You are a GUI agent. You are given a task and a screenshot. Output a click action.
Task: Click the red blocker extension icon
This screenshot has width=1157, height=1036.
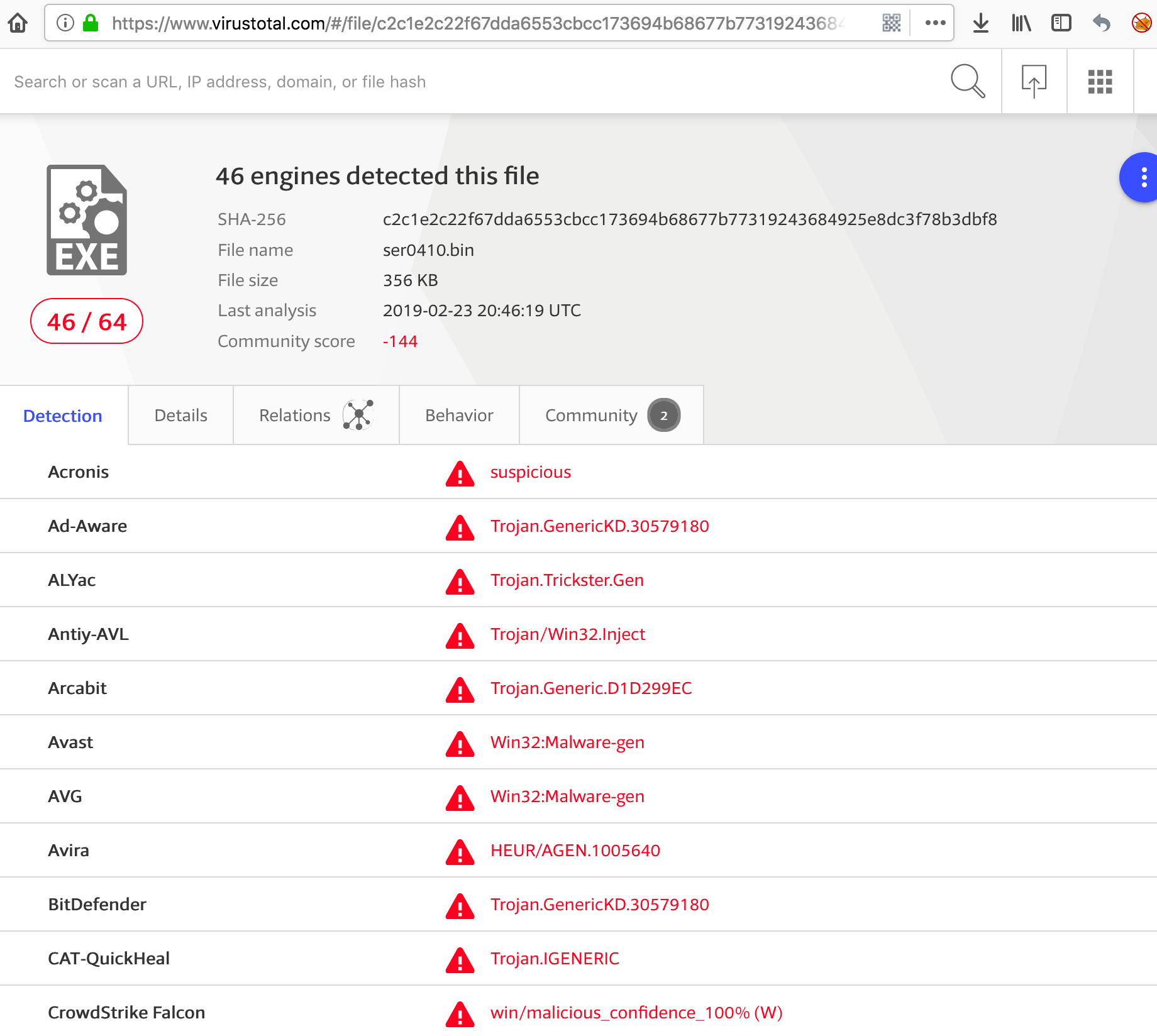pos(1141,23)
